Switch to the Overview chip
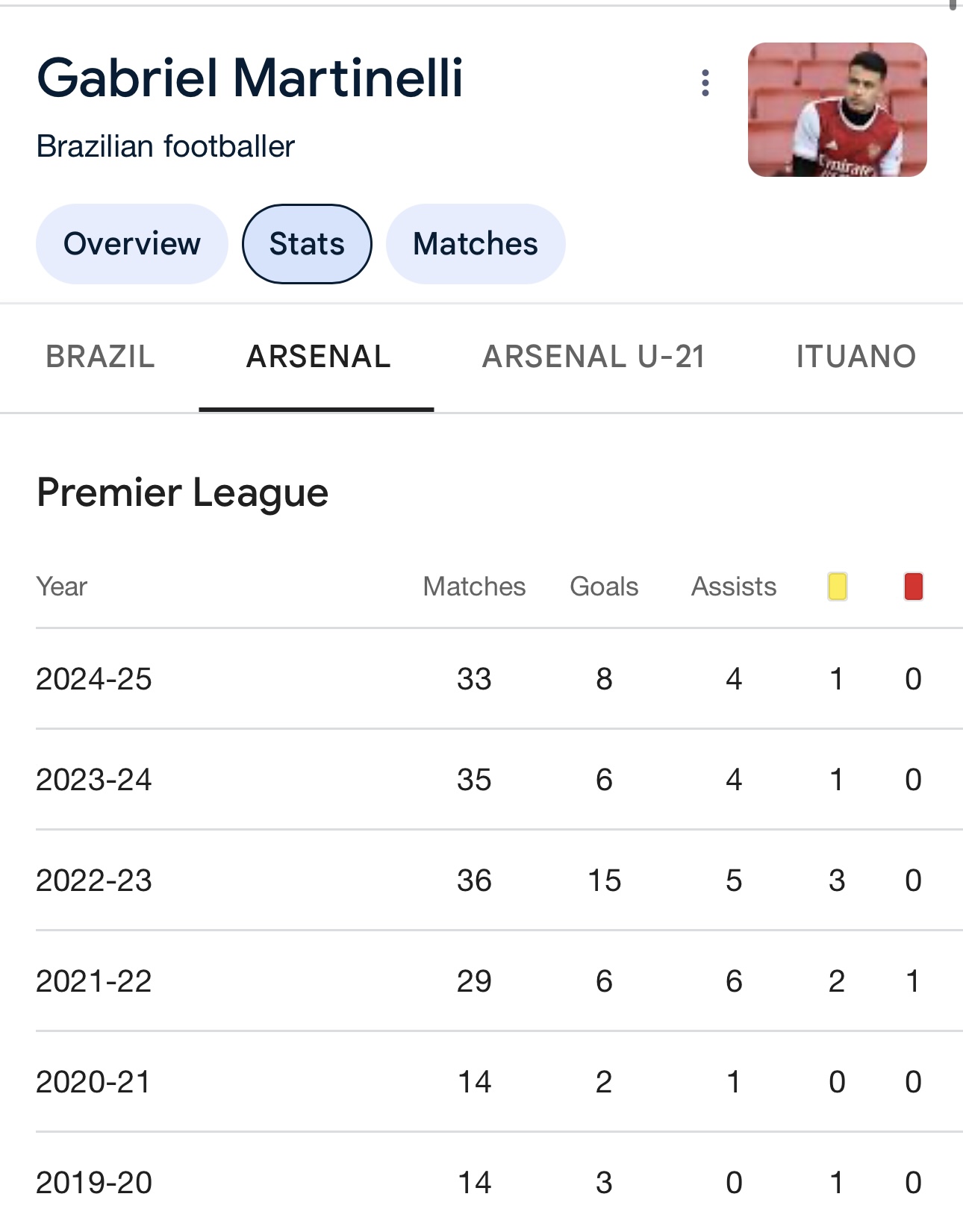Screen dimensions: 963x1232 click(132, 244)
